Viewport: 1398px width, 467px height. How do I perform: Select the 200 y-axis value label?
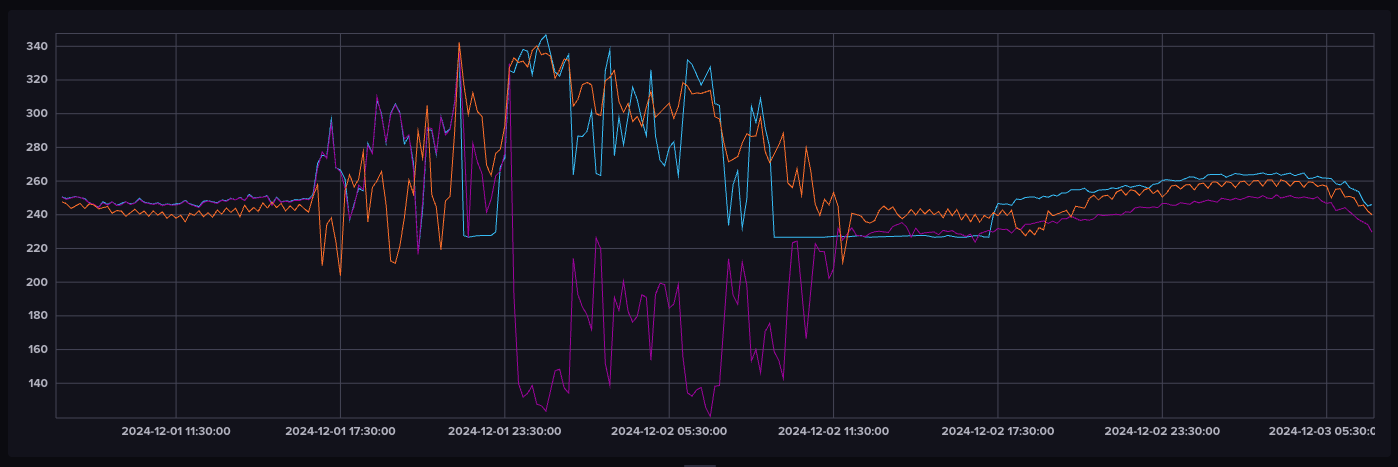click(x=38, y=282)
